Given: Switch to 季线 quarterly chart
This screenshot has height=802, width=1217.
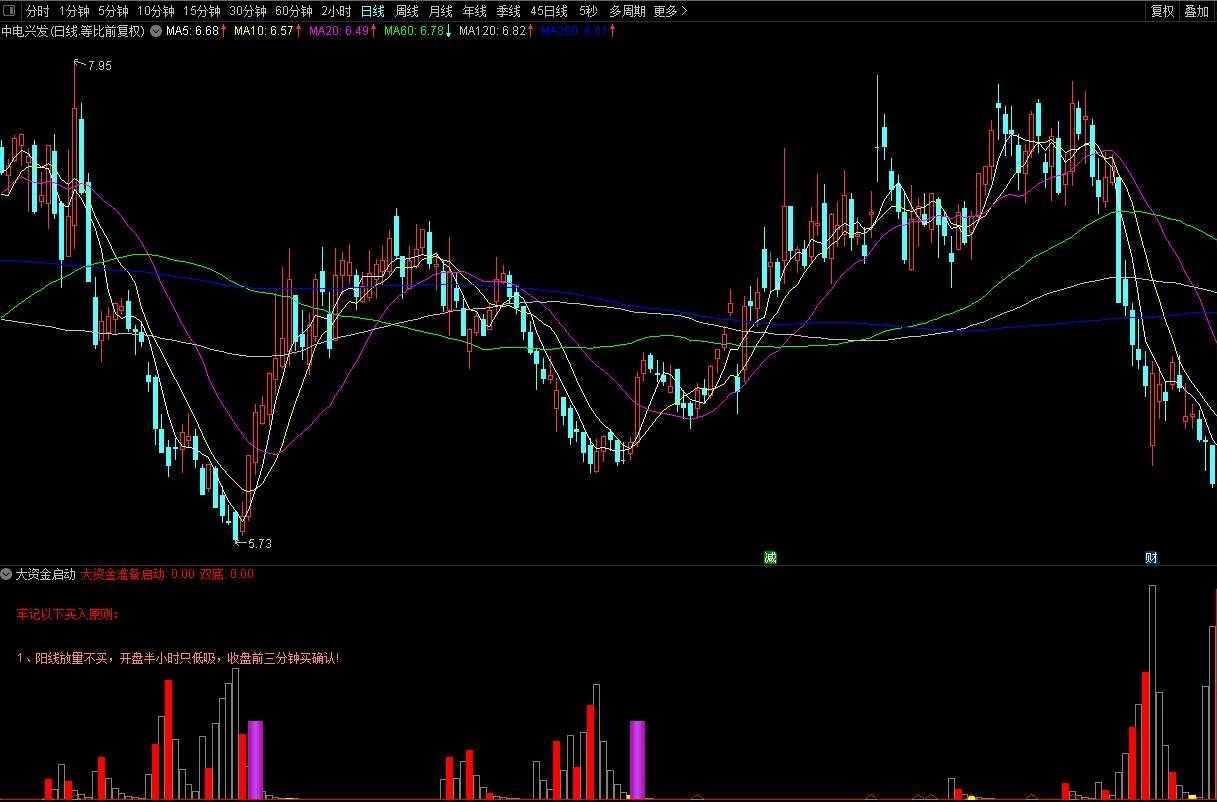Looking at the screenshot, I should (x=509, y=12).
